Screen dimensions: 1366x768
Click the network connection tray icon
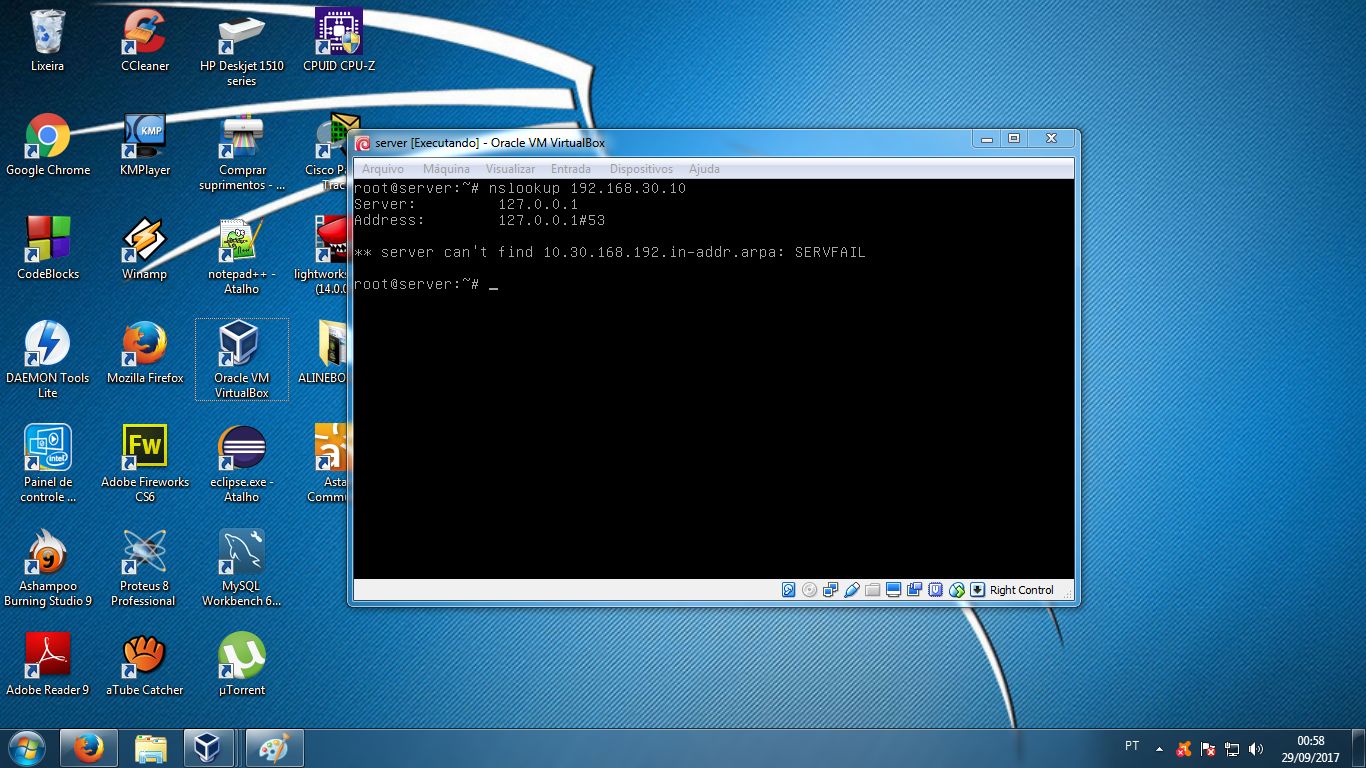point(1232,749)
